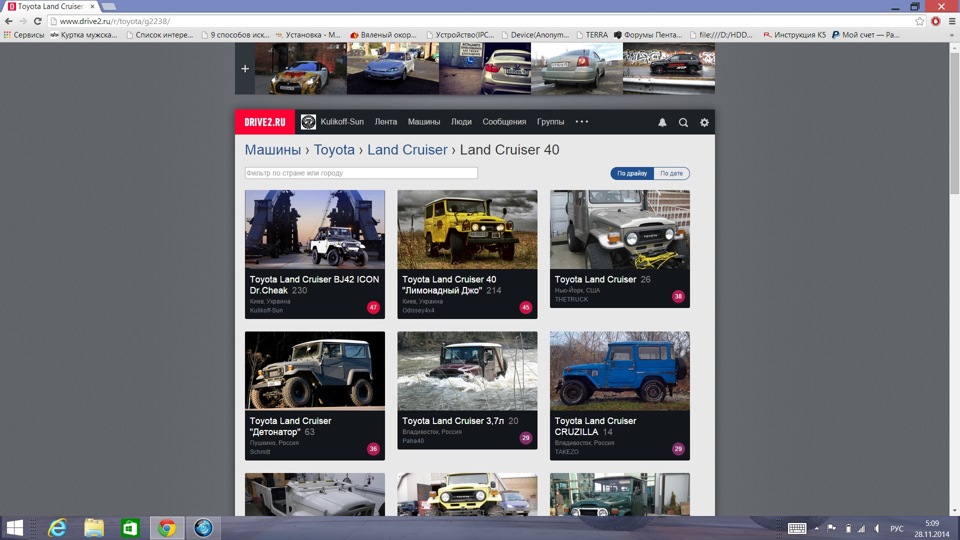Go to Land Cruiser breadcrumb link
Screen dimensions: 960x540
coord(407,150)
